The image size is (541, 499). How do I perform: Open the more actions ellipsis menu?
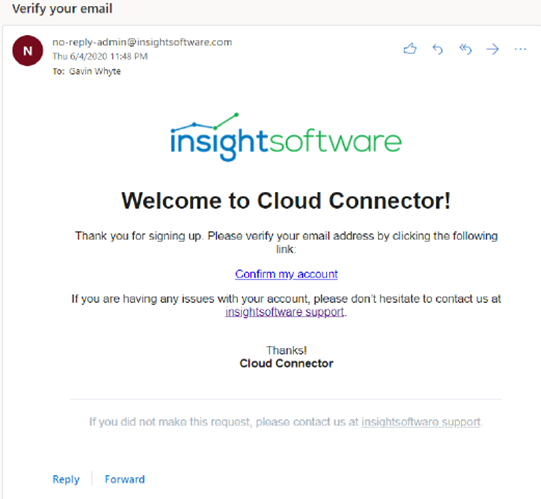coord(520,49)
